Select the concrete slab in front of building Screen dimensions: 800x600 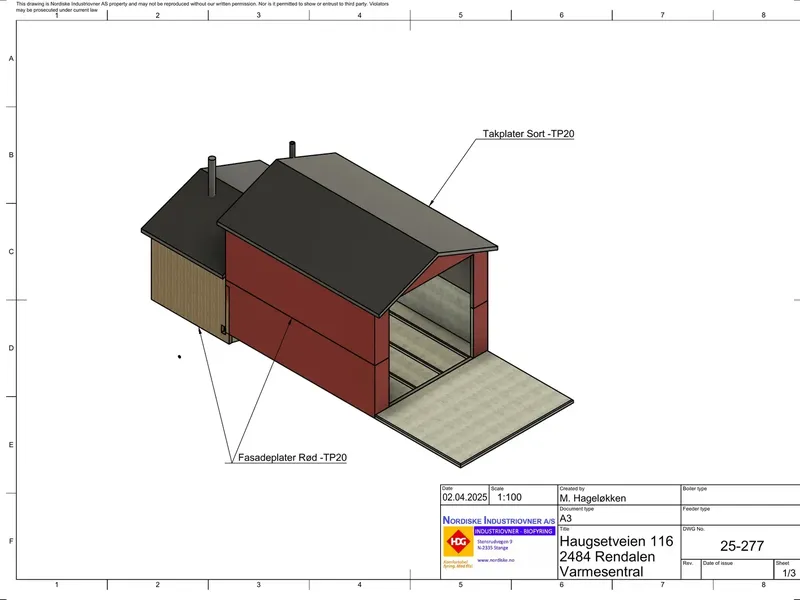474,408
